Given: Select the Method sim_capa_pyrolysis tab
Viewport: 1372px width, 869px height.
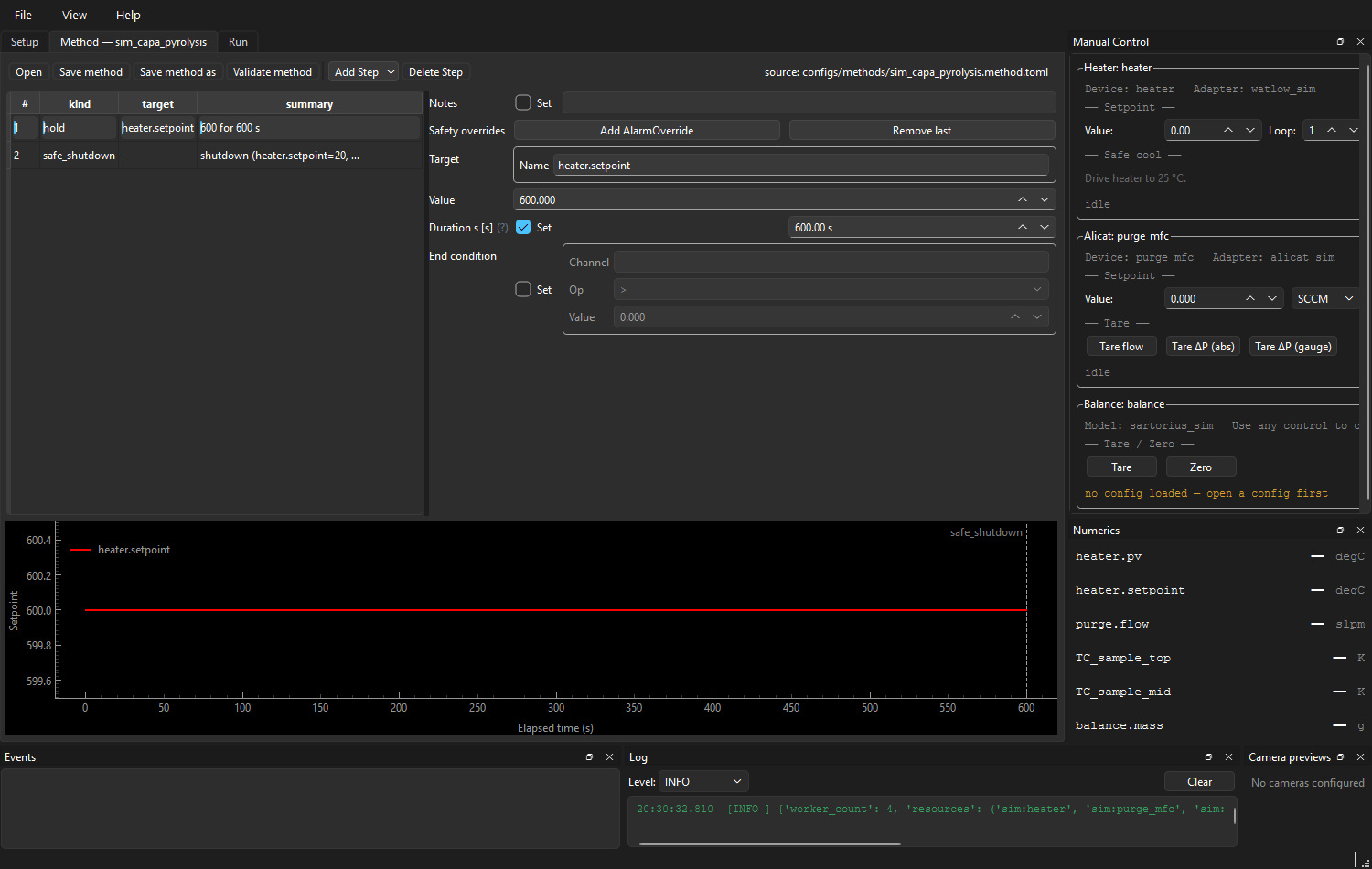Looking at the screenshot, I should (134, 42).
